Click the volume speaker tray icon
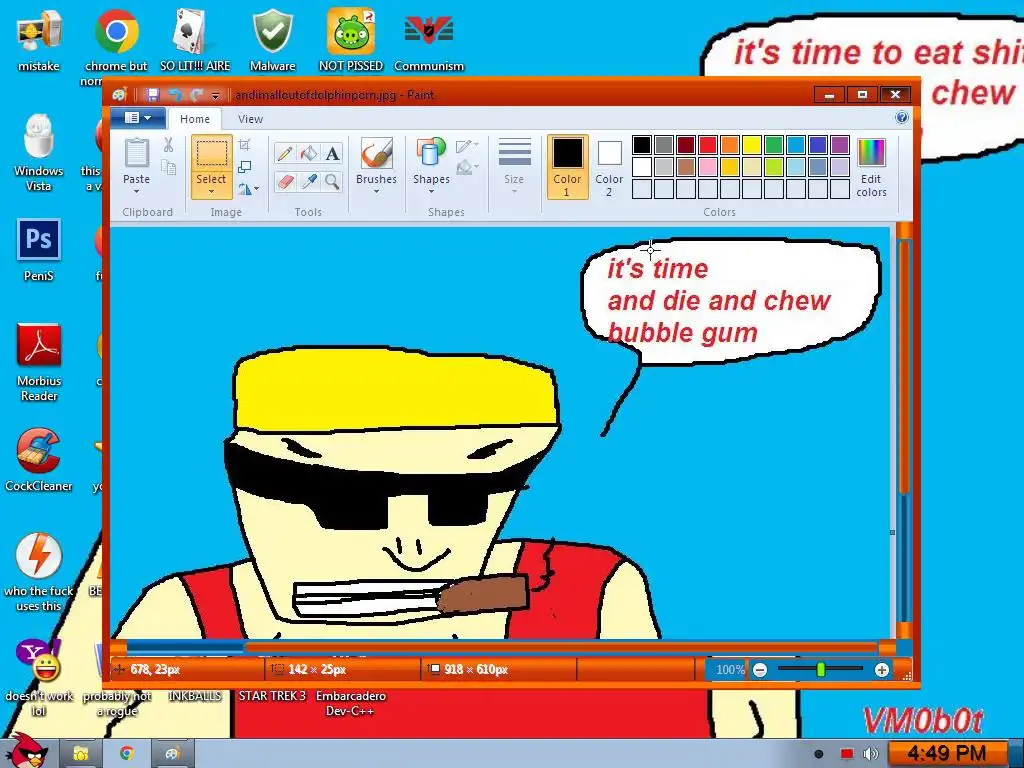This screenshot has height=768, width=1024. (x=871, y=754)
